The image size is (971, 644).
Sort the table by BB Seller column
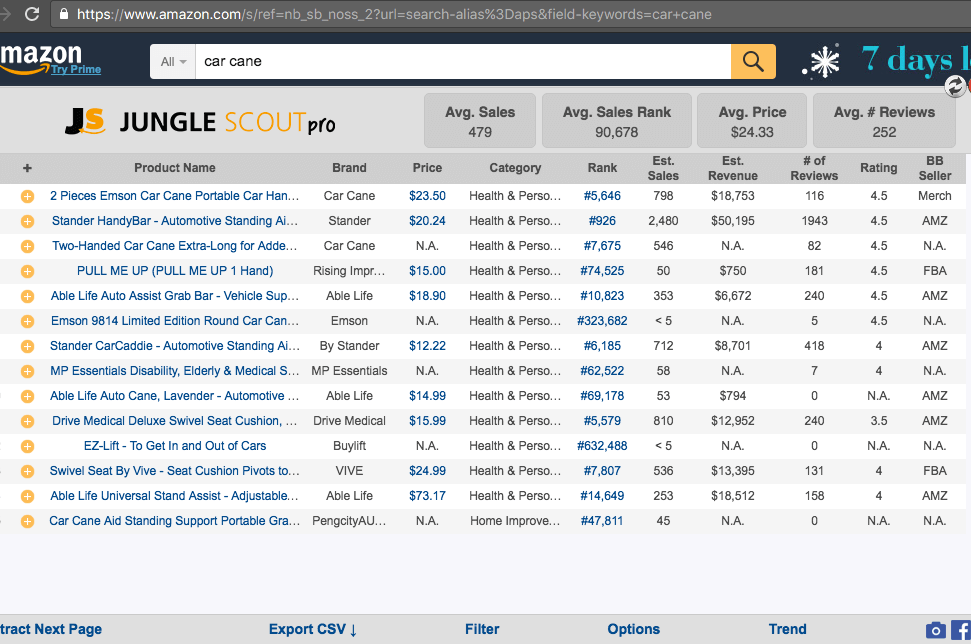[935, 168]
